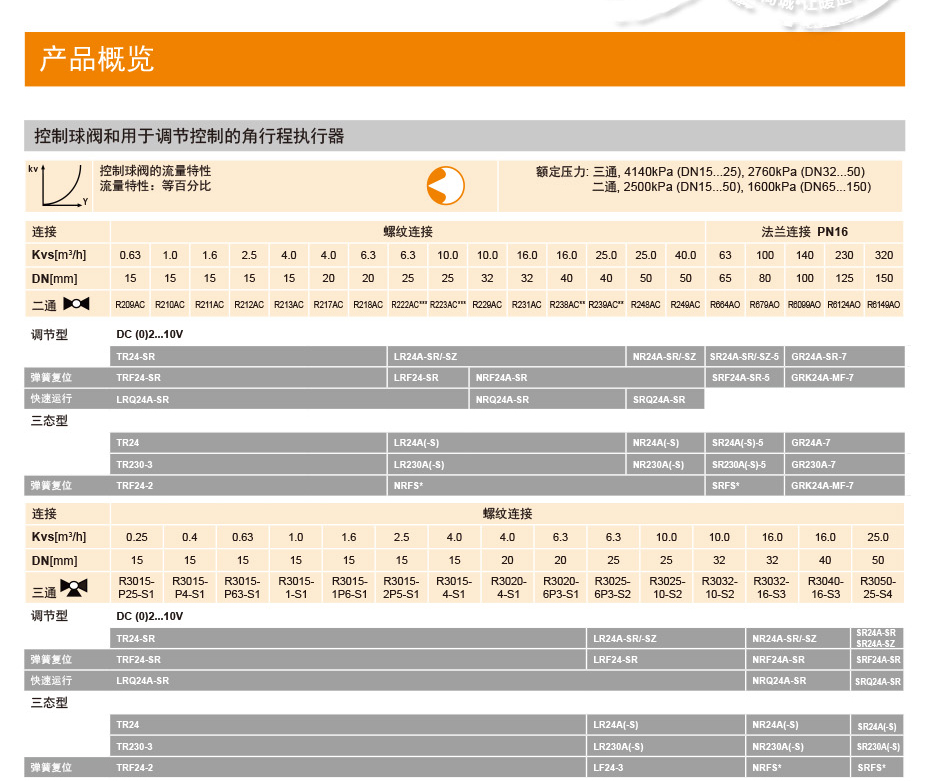
Task: Select flanged valve model R679AO
Action: coord(764,304)
